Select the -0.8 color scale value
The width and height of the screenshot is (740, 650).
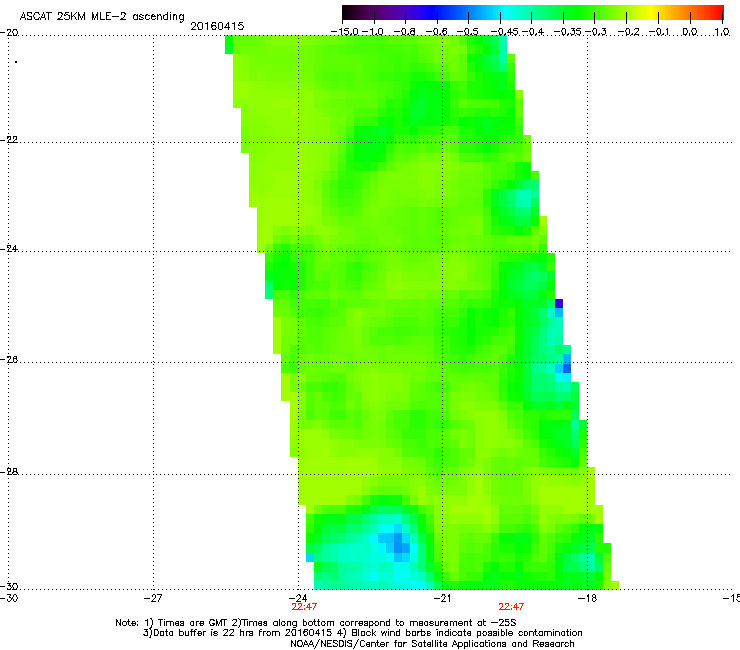click(x=404, y=32)
